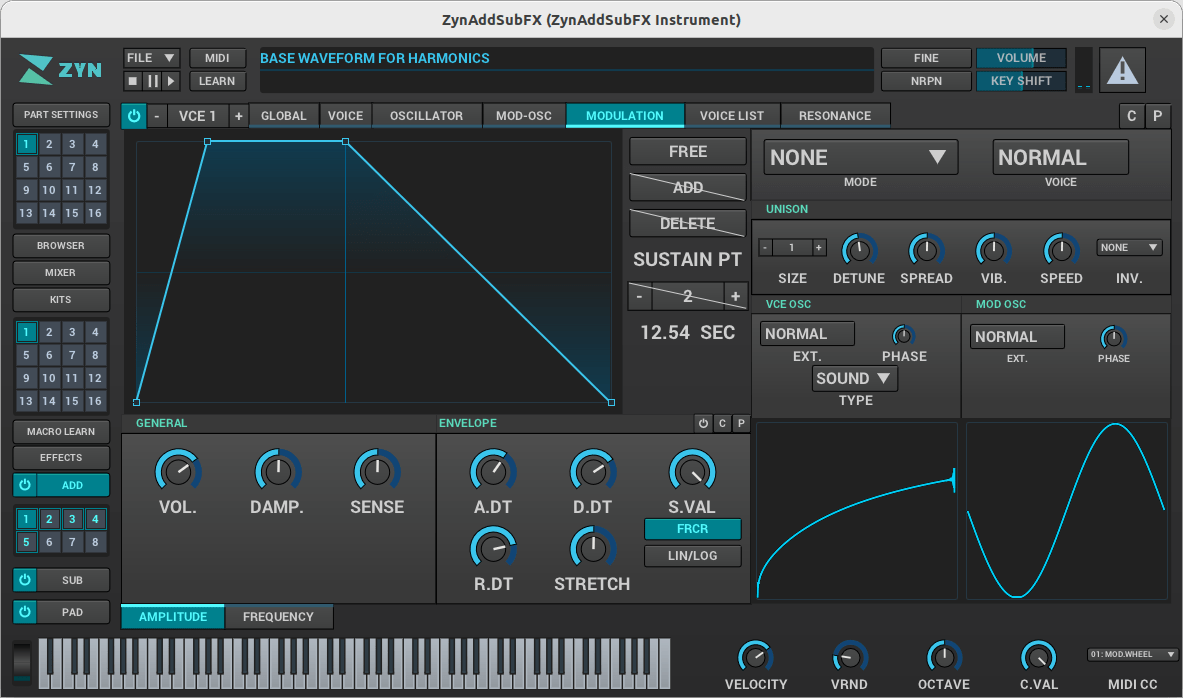Click the stop playback icon
1183x698 pixels.
tap(133, 81)
